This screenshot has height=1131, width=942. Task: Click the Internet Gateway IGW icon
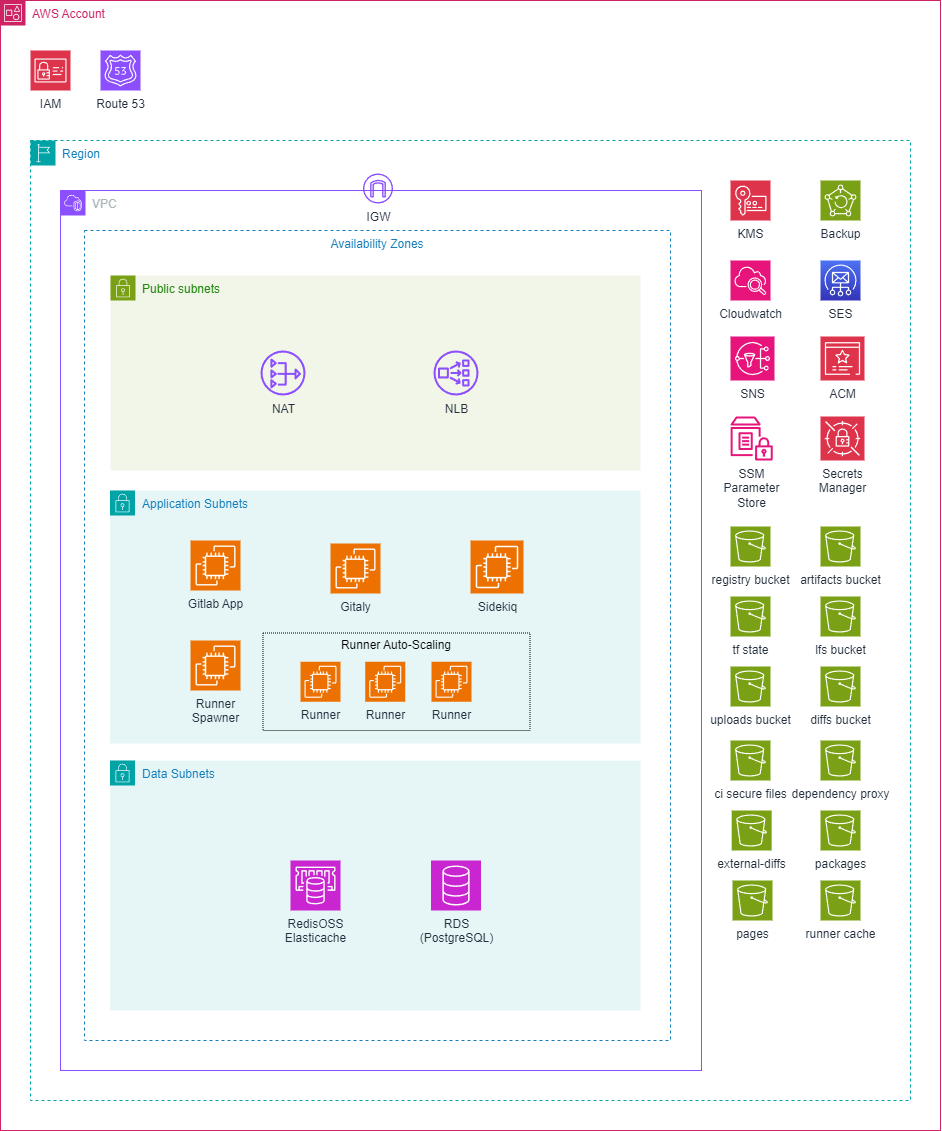pos(378,188)
